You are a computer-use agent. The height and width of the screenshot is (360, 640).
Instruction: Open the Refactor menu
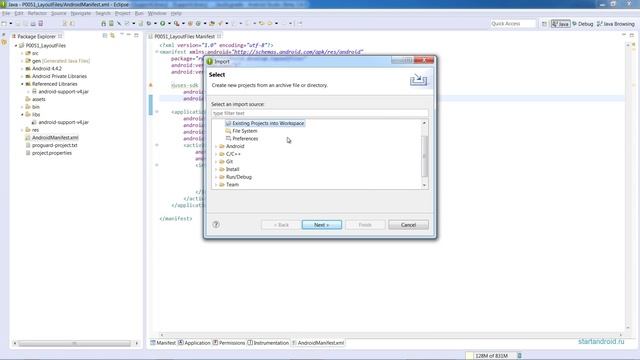tap(37, 13)
